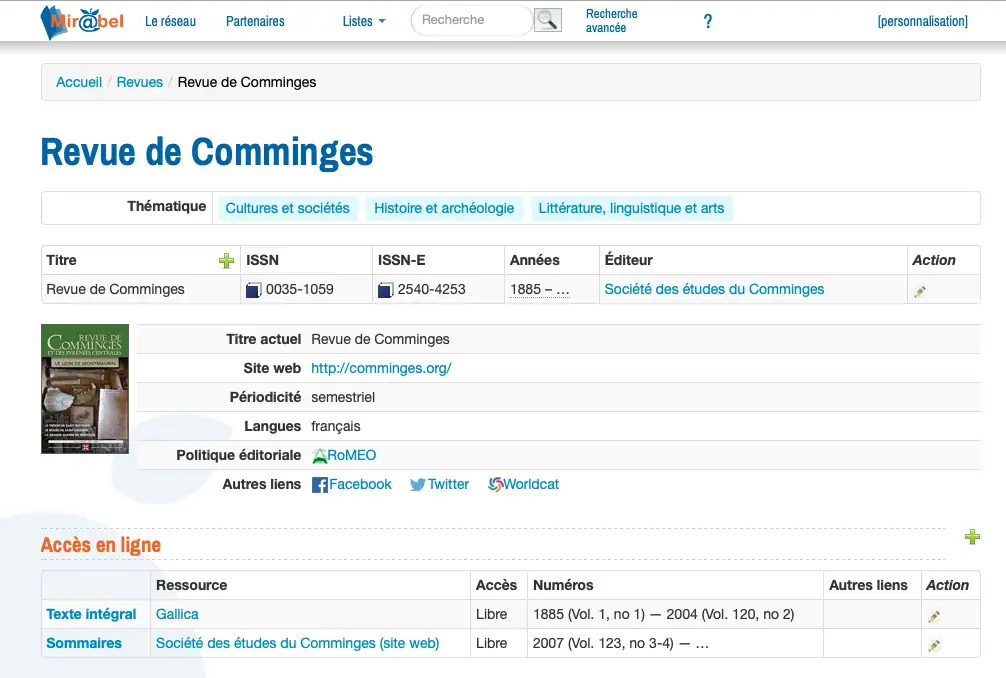
Task: Select the Histoire et archéologie theme tag
Action: [x=444, y=208]
